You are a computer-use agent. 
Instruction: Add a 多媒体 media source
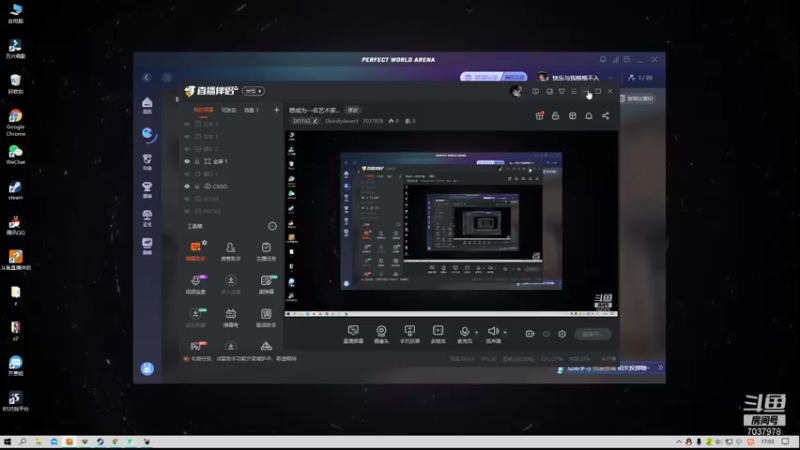438,334
